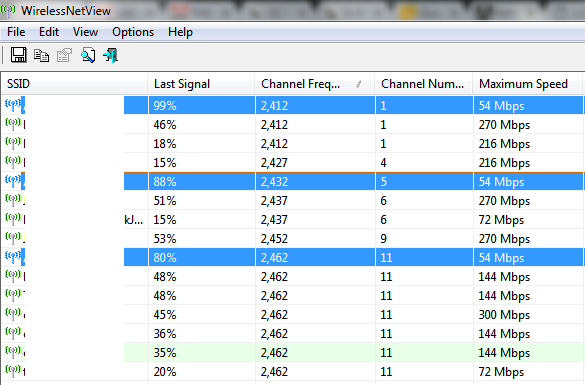The width and height of the screenshot is (585, 385).
Task: Click the Copy Selected Items toolbar icon
Action: tap(41, 55)
